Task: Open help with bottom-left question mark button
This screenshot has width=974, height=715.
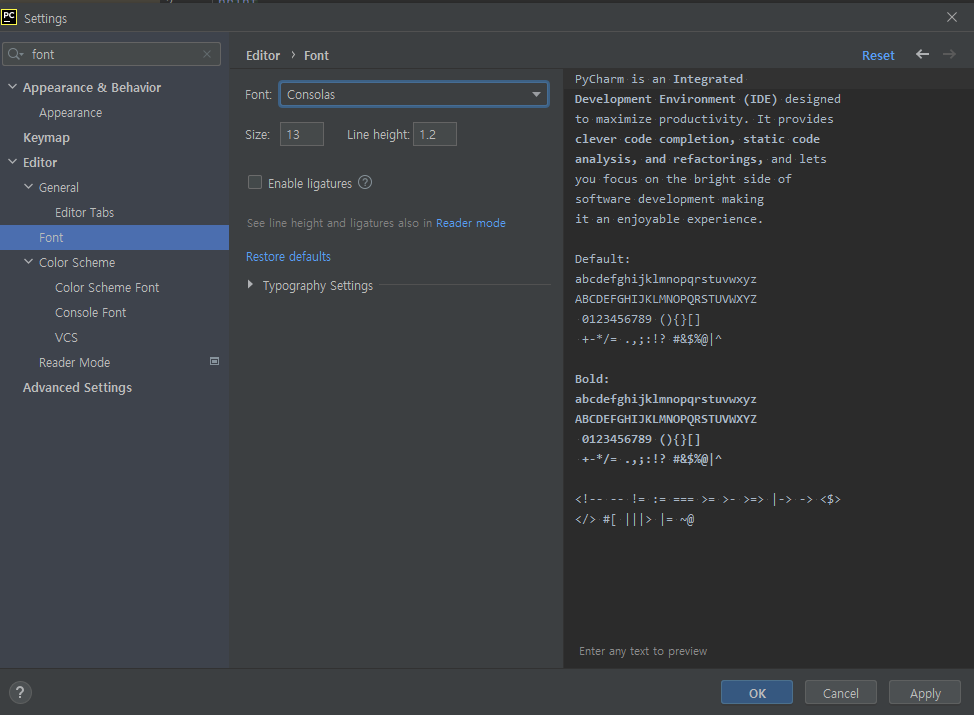Action: click(20, 692)
